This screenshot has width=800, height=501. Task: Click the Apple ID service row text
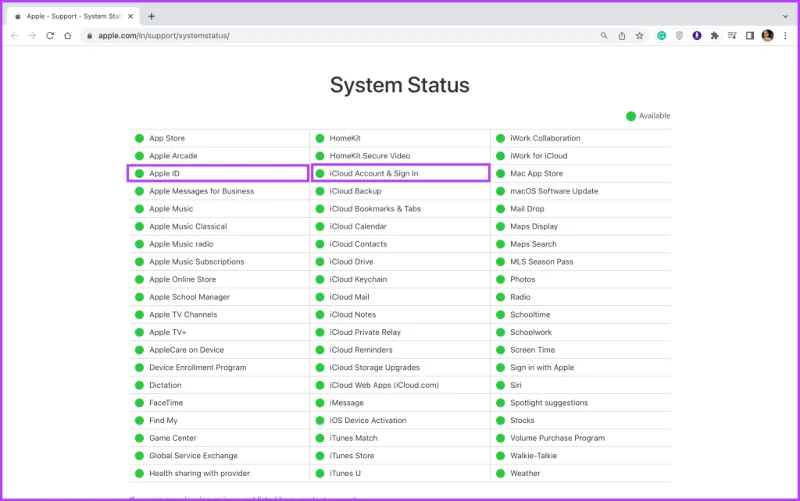pos(164,173)
